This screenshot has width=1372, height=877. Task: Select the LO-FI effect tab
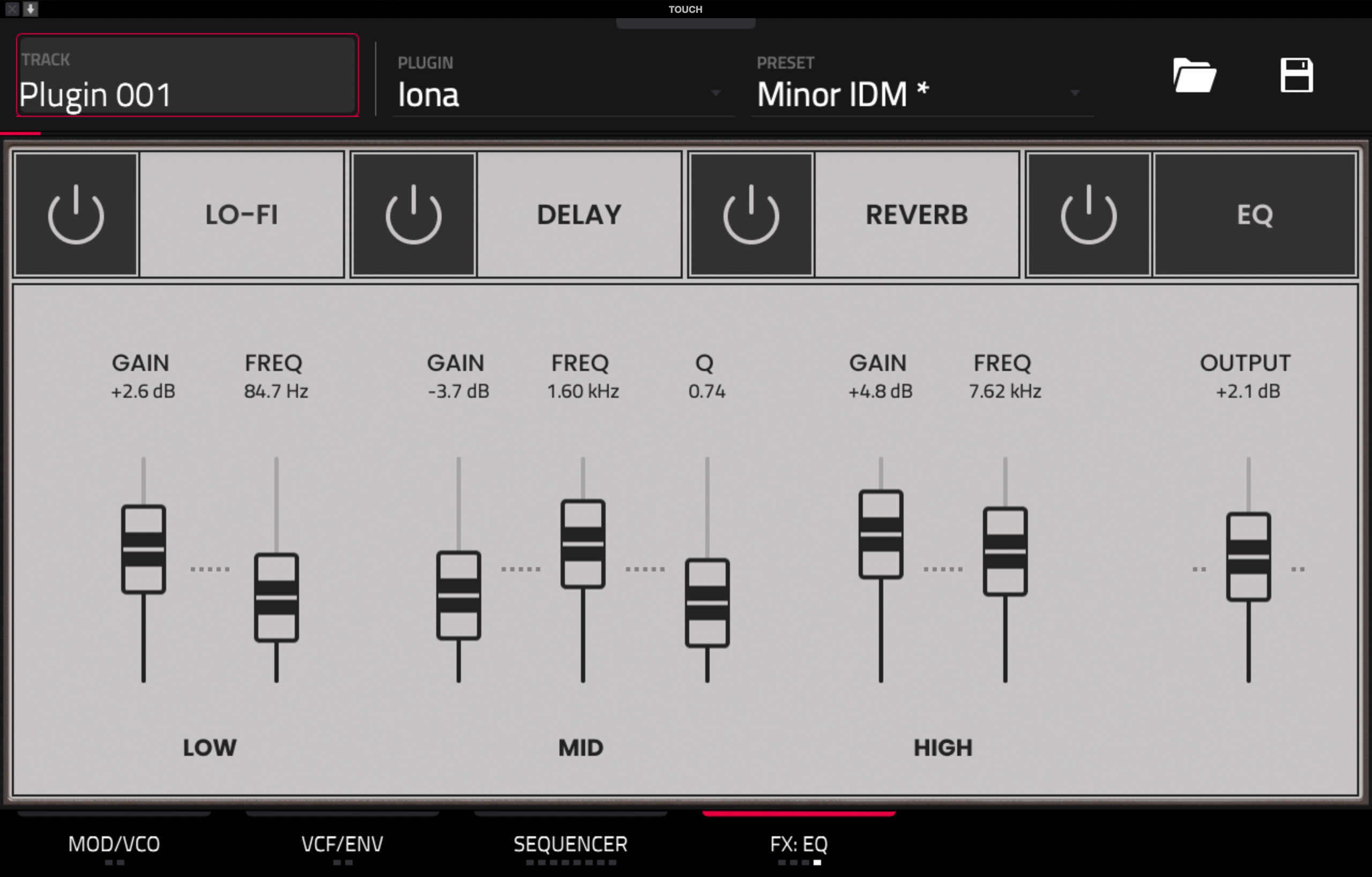coord(242,214)
